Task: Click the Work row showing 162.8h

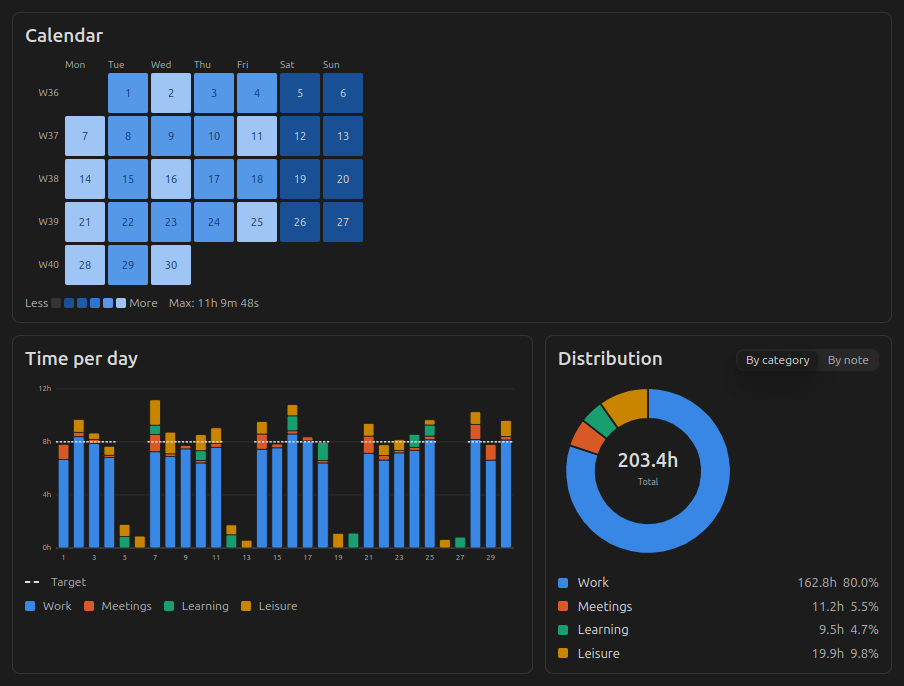Action: pyautogui.click(x=718, y=583)
